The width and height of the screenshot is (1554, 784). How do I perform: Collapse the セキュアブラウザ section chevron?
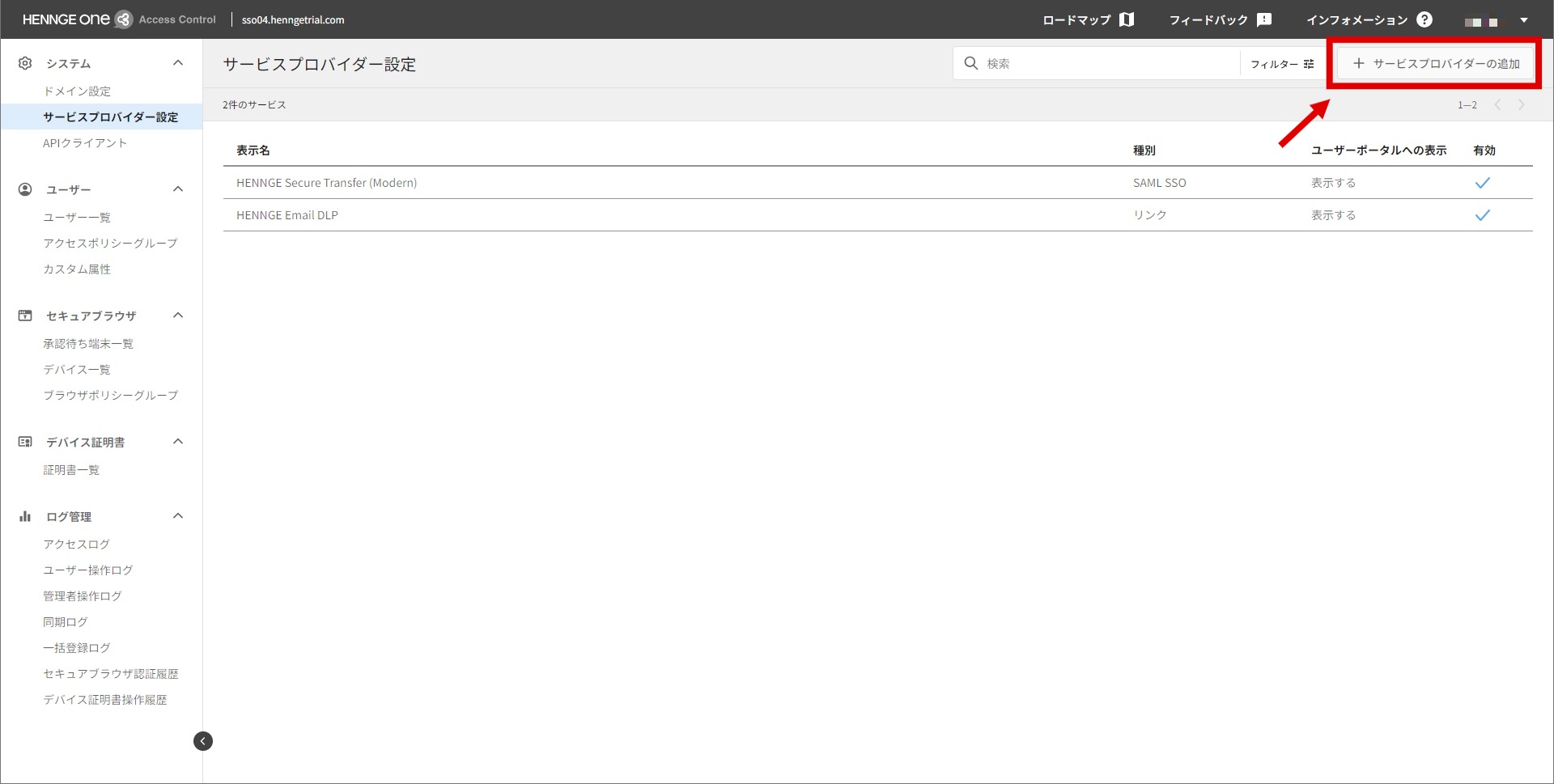178,316
